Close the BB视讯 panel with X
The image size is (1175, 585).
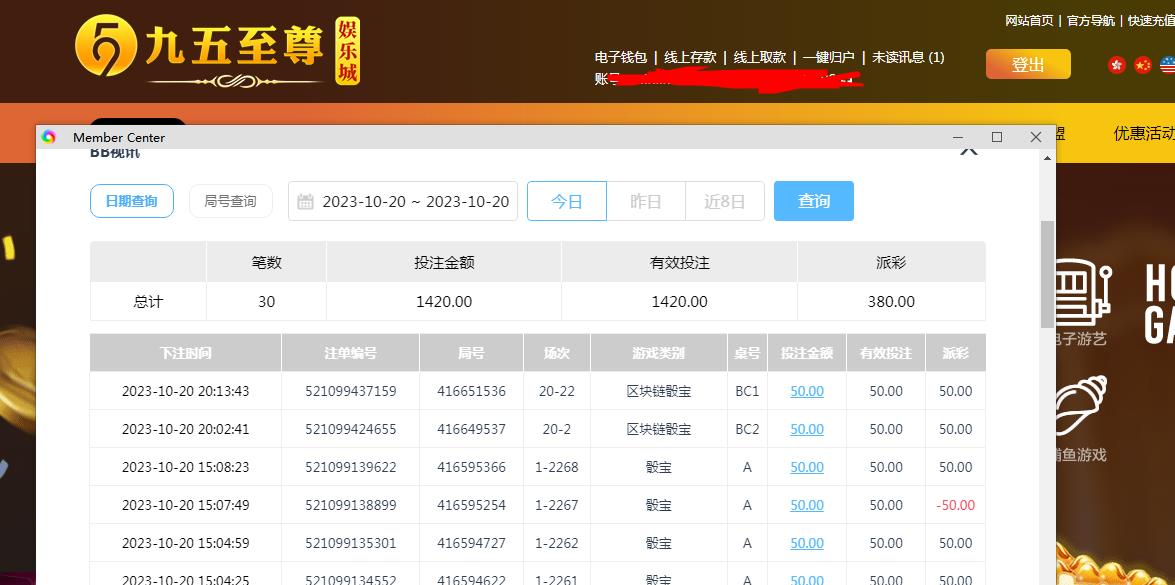(969, 150)
